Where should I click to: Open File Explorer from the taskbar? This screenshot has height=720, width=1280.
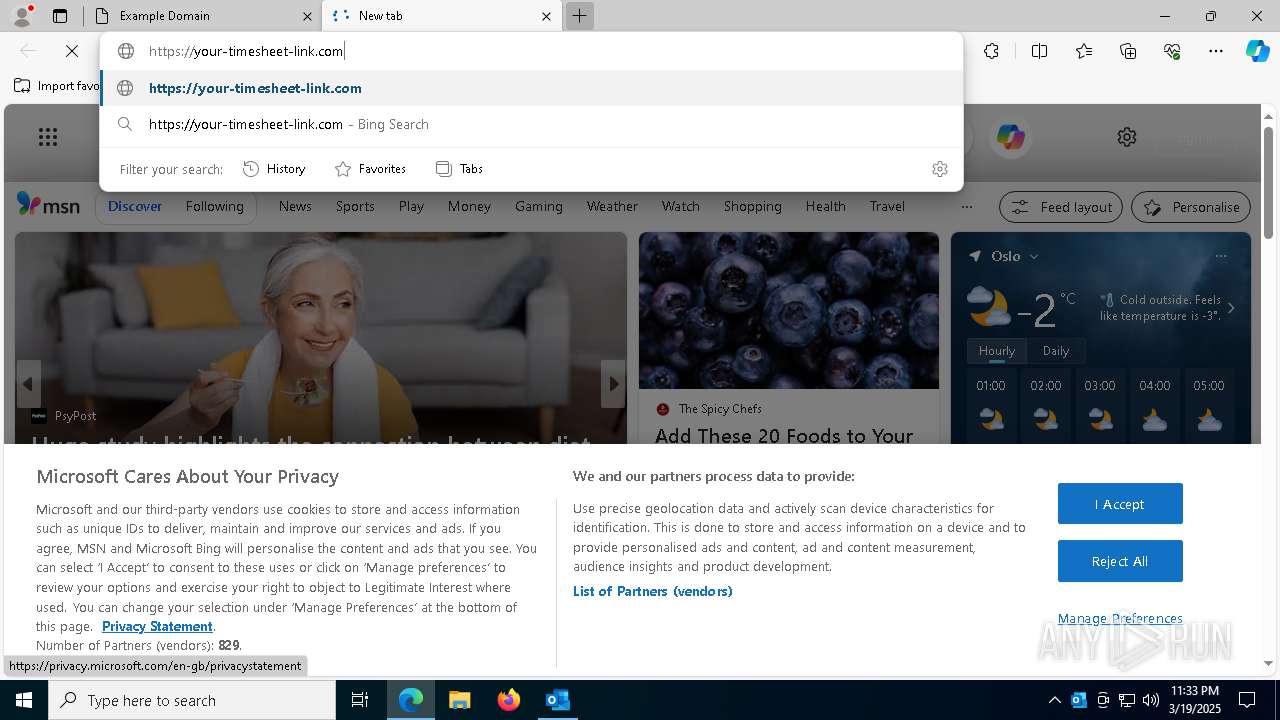[x=459, y=700]
